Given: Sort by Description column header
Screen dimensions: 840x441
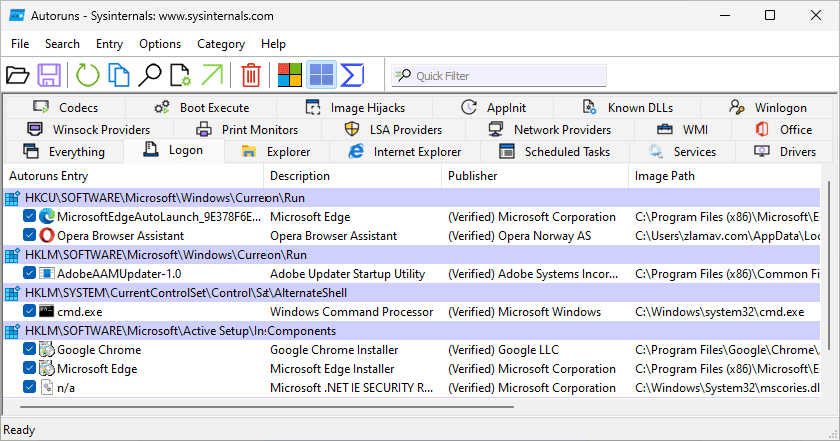Looking at the screenshot, I should 352,176.
